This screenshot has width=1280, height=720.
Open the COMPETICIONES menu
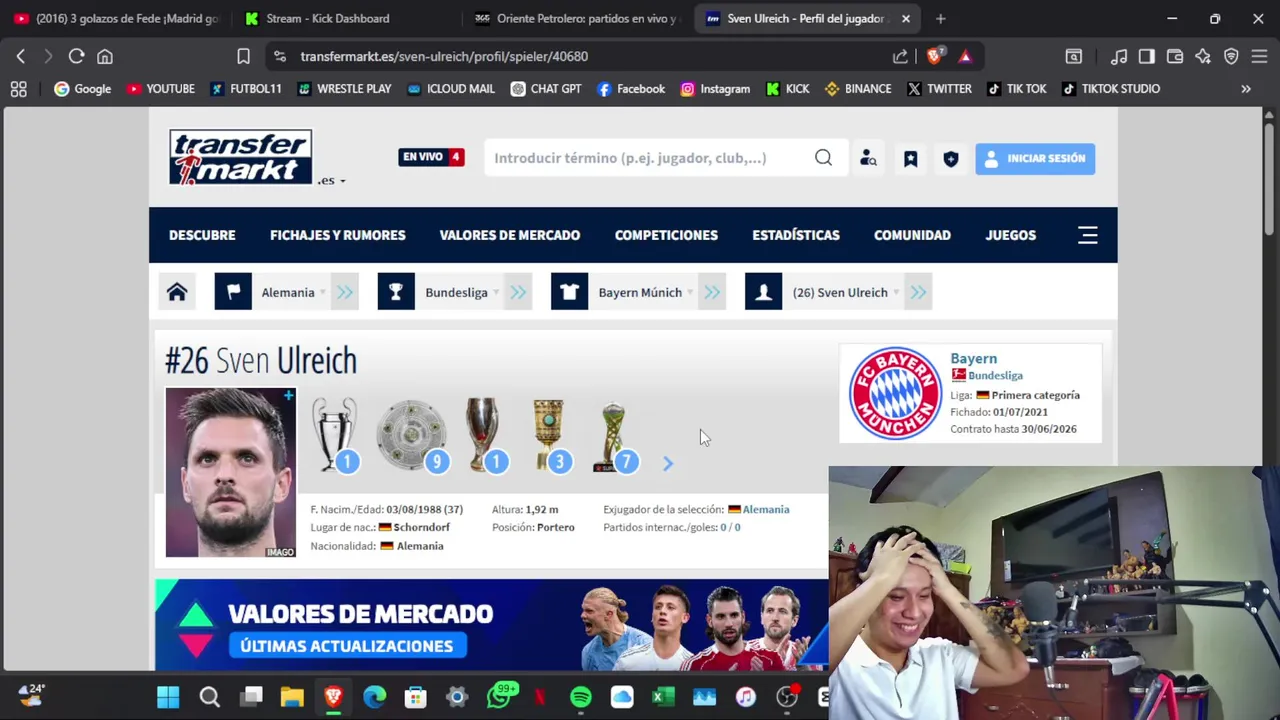coord(666,235)
